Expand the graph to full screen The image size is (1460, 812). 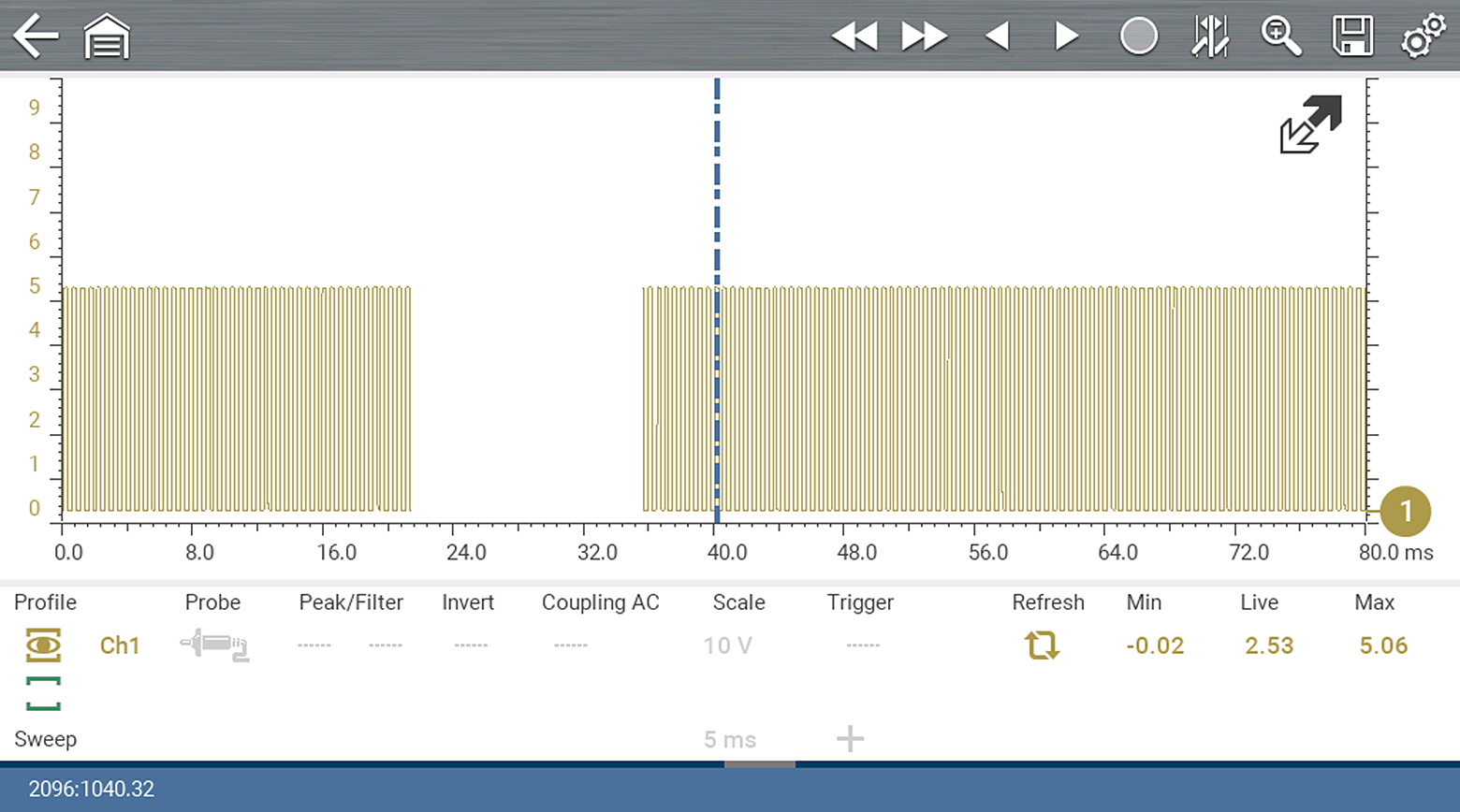coord(1310,124)
